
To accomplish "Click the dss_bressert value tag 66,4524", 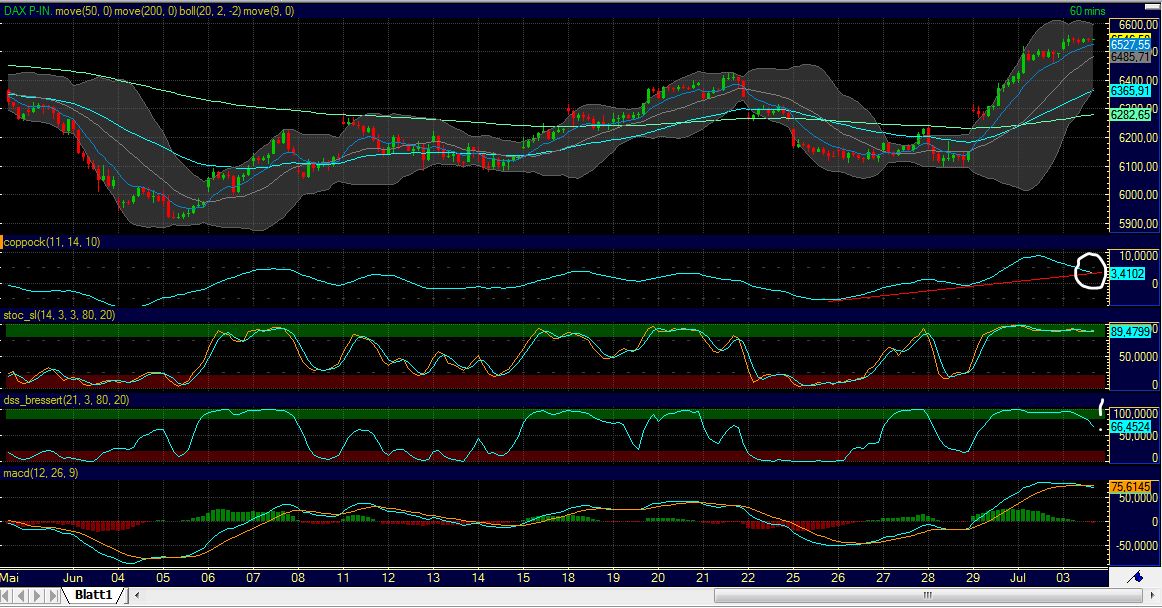I will pyautogui.click(x=1130, y=427).
